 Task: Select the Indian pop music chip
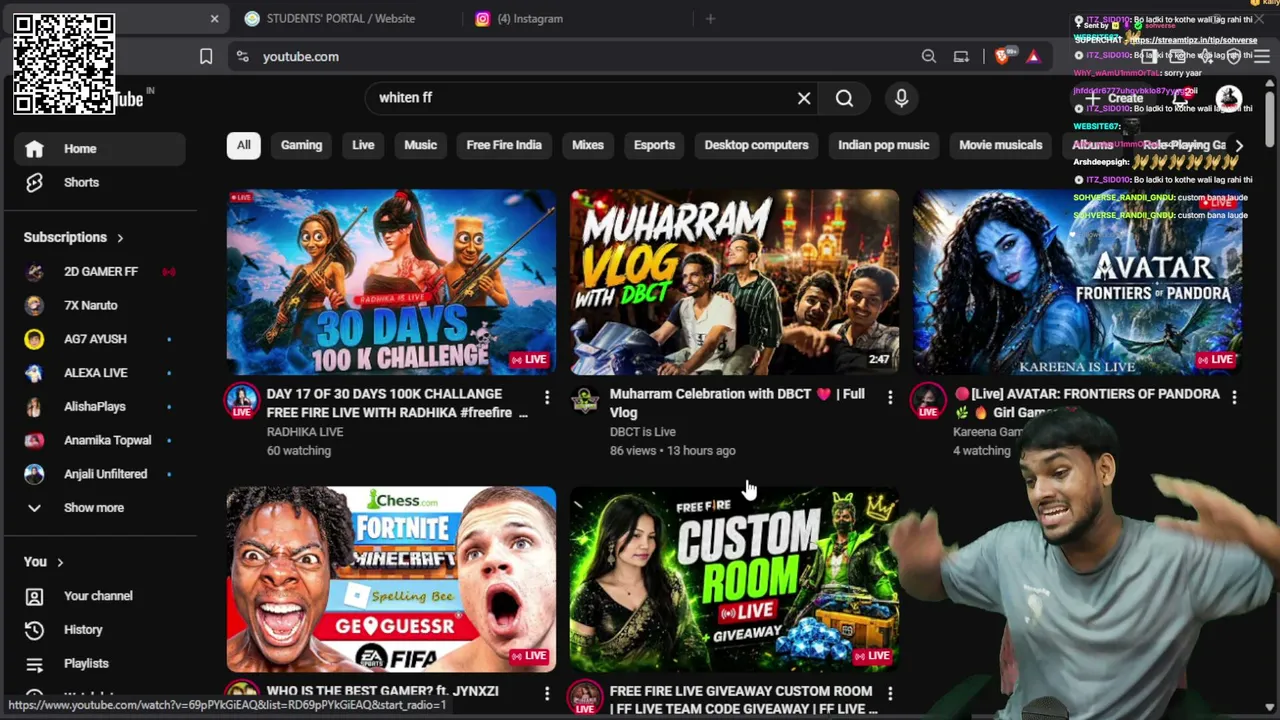click(x=883, y=145)
